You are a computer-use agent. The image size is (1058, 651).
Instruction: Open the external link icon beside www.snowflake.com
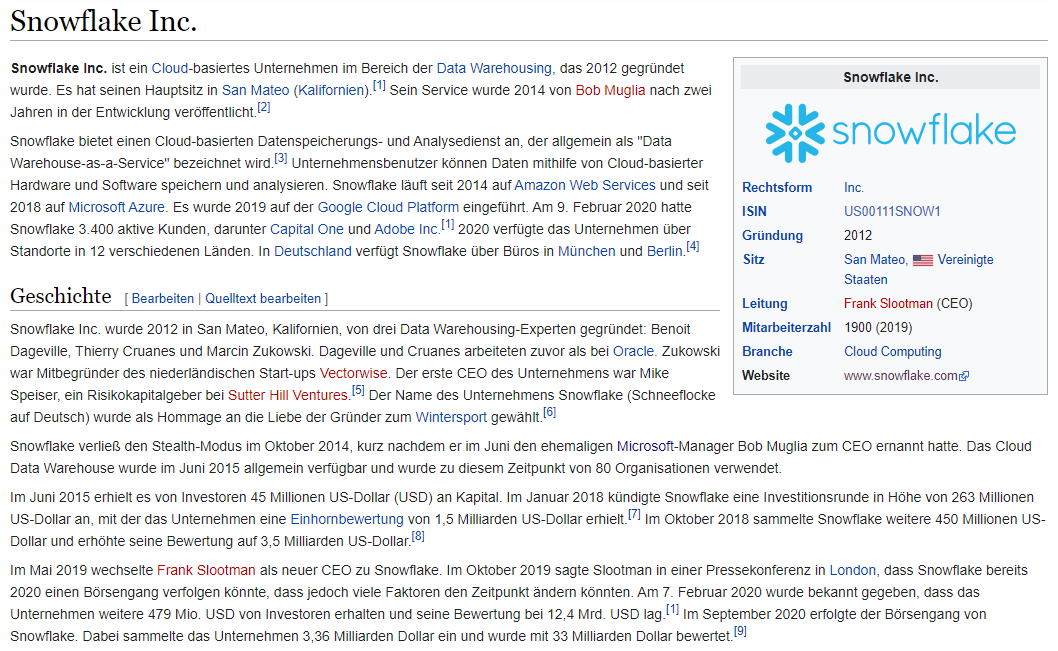coord(964,376)
